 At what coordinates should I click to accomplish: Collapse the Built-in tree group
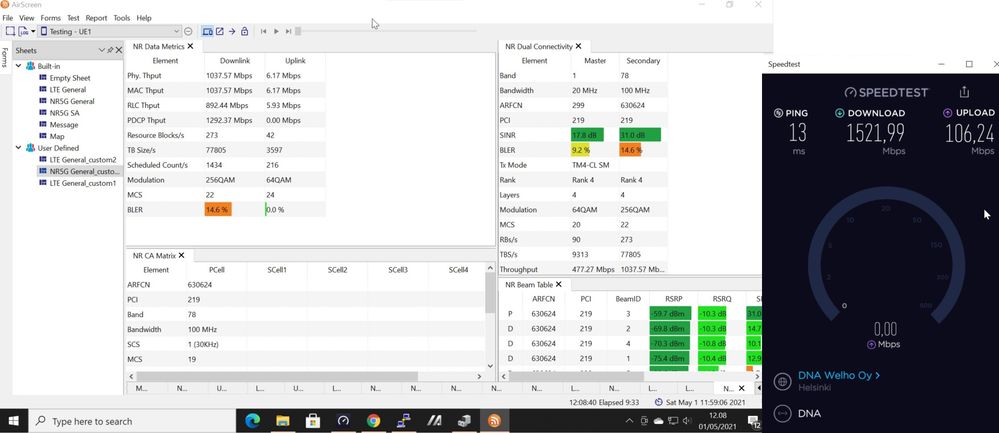point(18,66)
